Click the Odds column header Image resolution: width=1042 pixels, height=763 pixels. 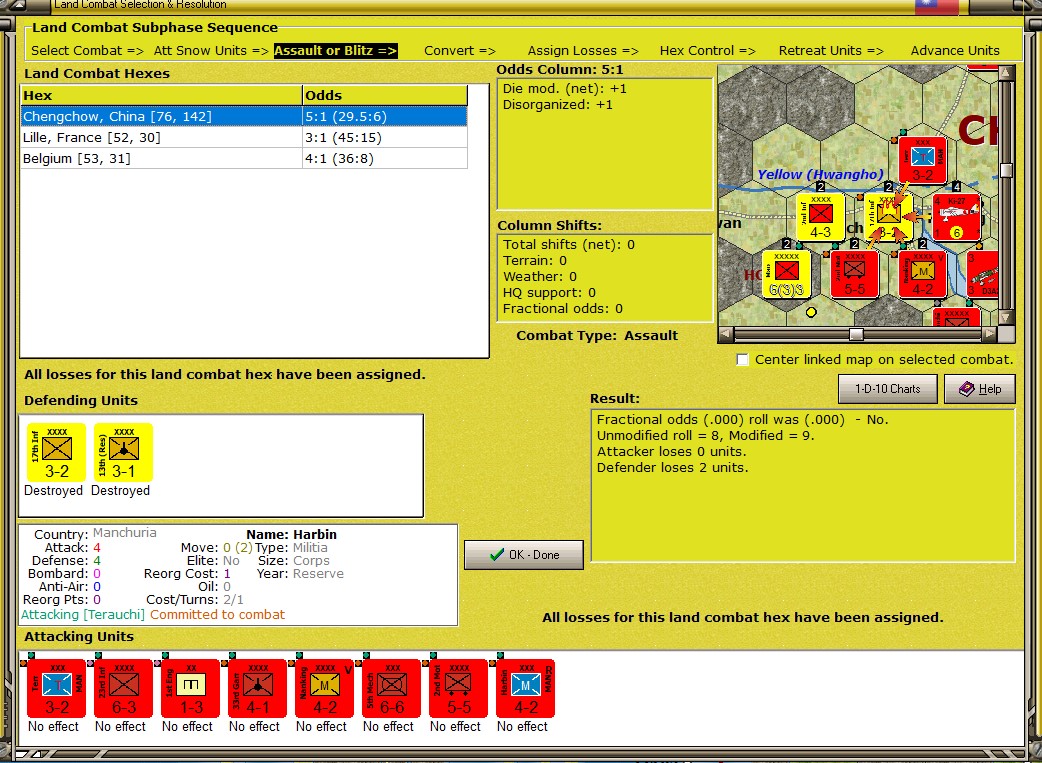tap(385, 95)
